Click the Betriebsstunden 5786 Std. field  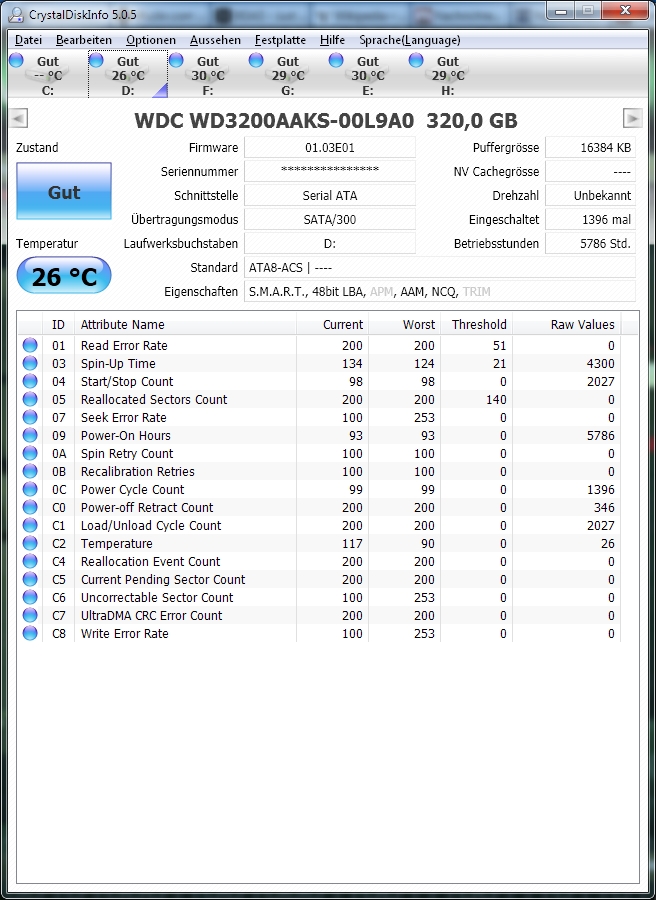[590, 243]
